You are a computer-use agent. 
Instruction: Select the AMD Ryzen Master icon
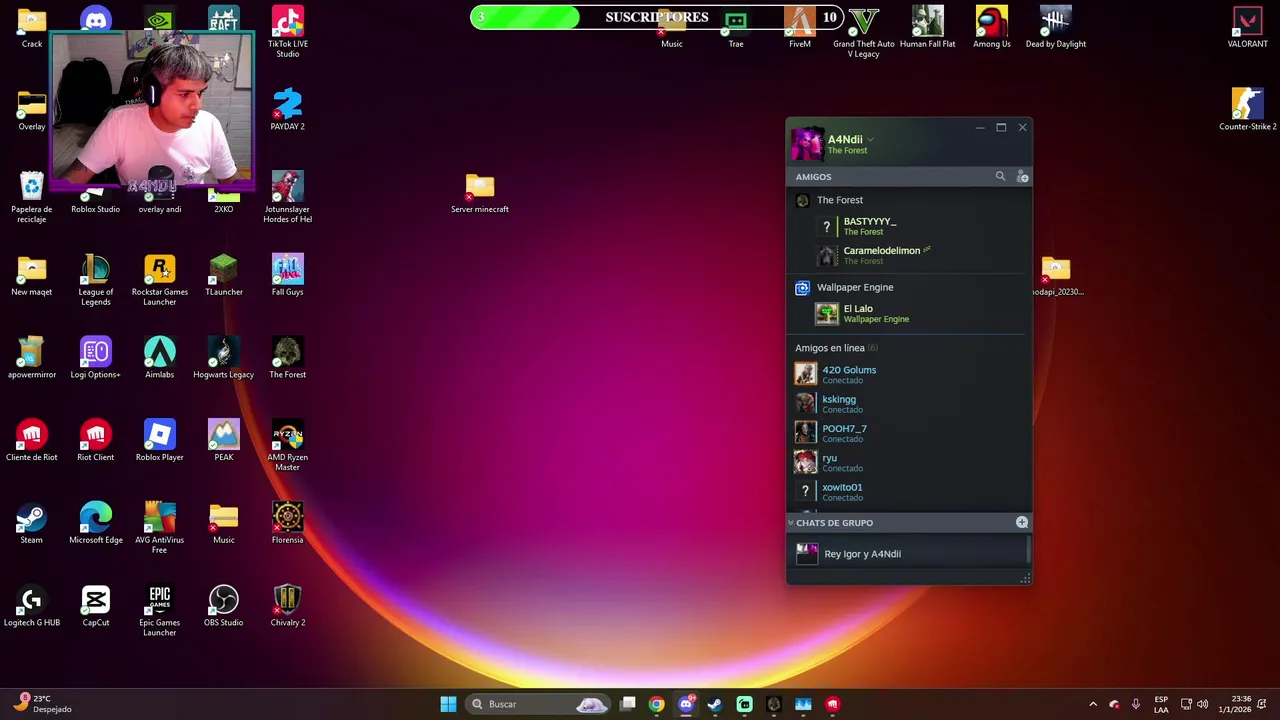(287, 446)
